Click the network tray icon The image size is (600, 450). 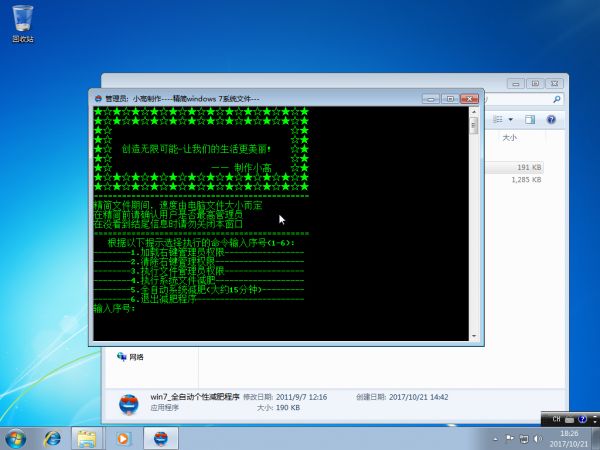click(524, 439)
